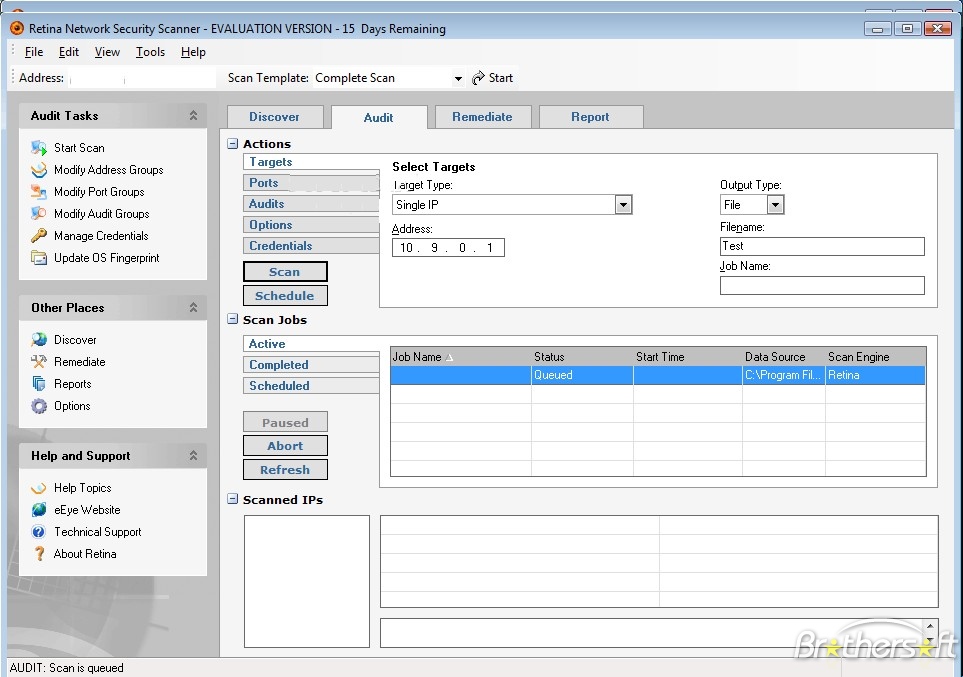
Task: Click the Modify Address Groups icon
Action: pyautogui.click(x=39, y=170)
